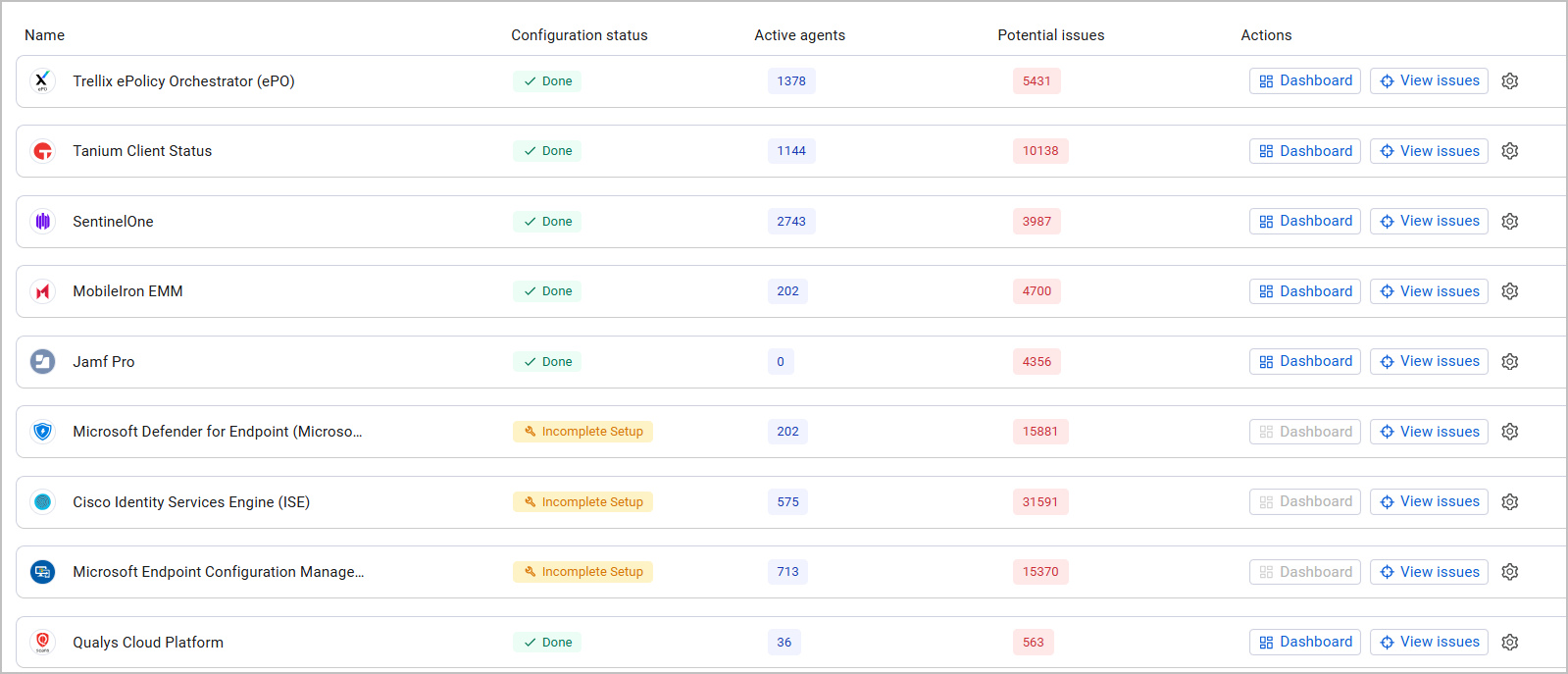Click the Microsoft Endpoint Configuration Manager icon
This screenshot has height=674, width=1568.
pyautogui.click(x=42, y=572)
